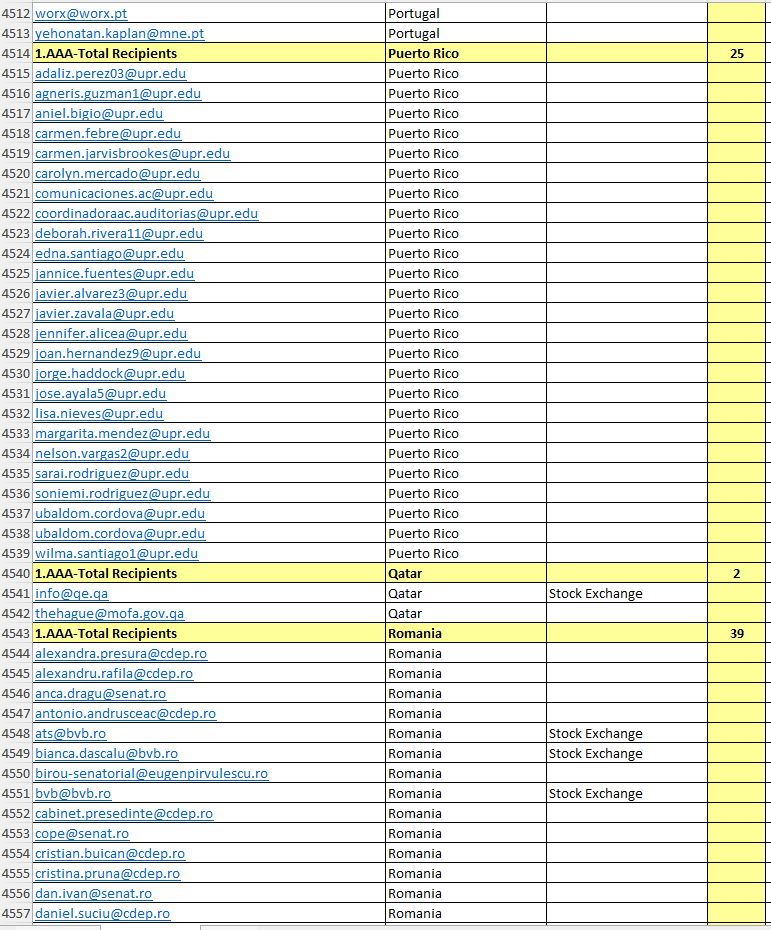
Task: Select bold 'Qatar' country header cell
Action: 466,574
